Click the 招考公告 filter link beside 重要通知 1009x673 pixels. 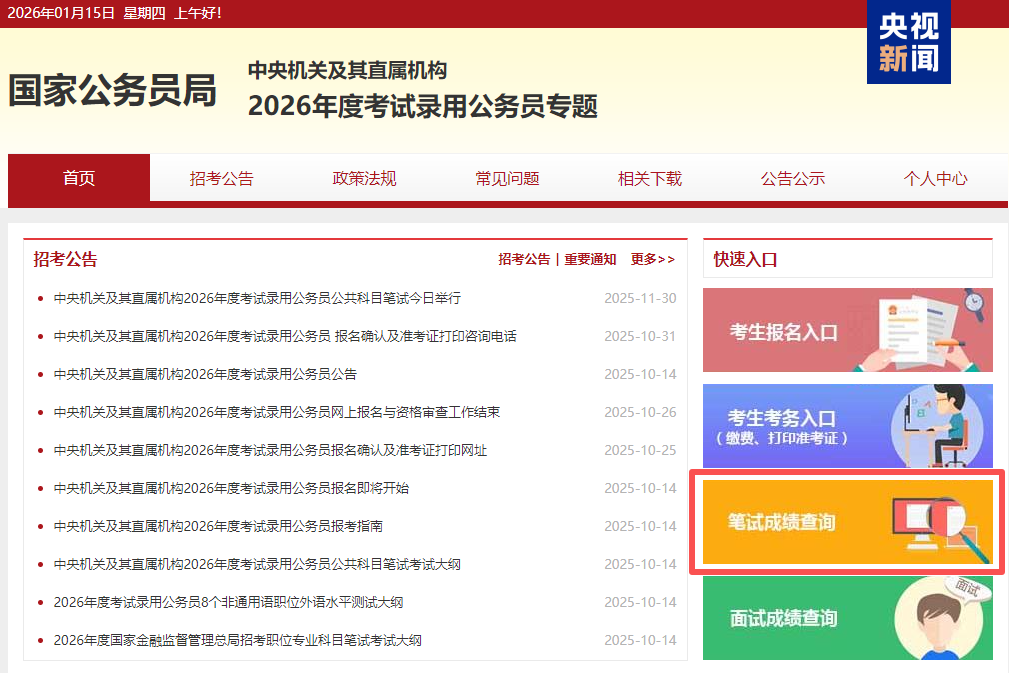click(x=524, y=259)
